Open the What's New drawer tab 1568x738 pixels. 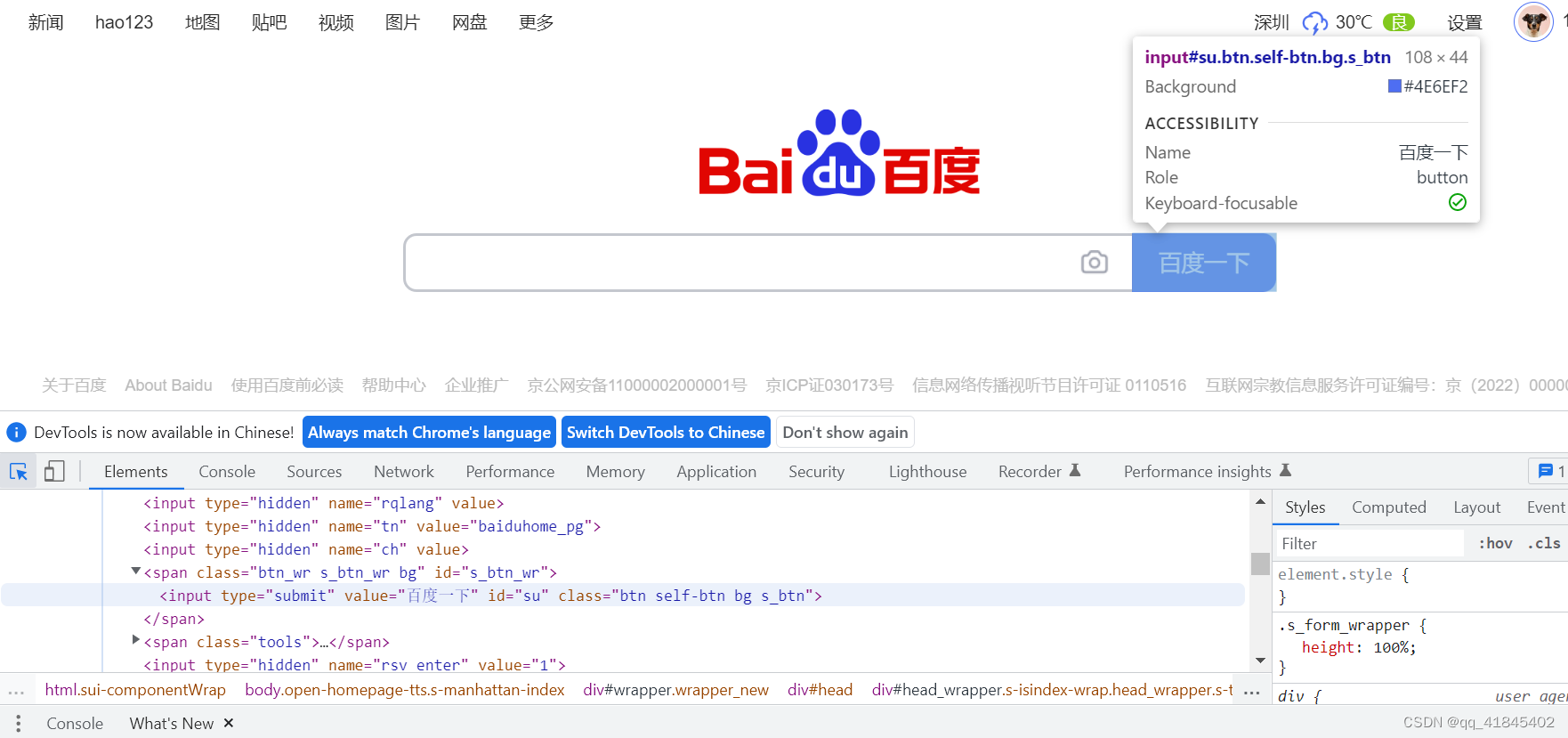point(172,724)
